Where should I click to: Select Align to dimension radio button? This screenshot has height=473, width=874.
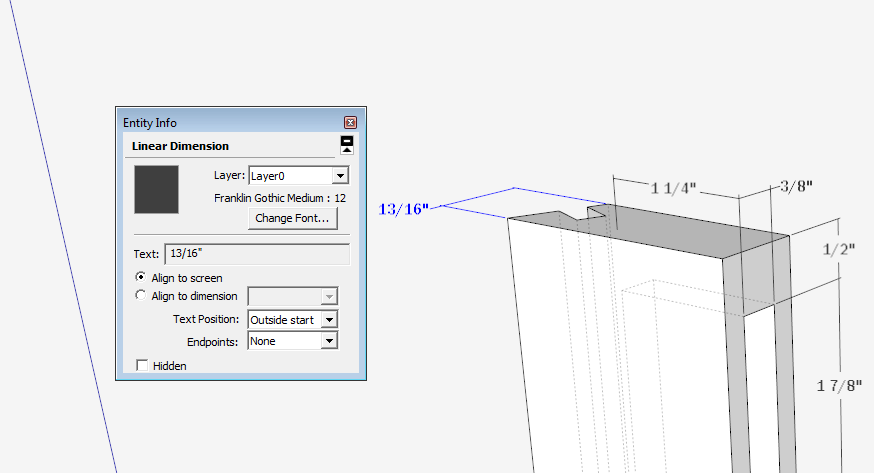coord(140,295)
